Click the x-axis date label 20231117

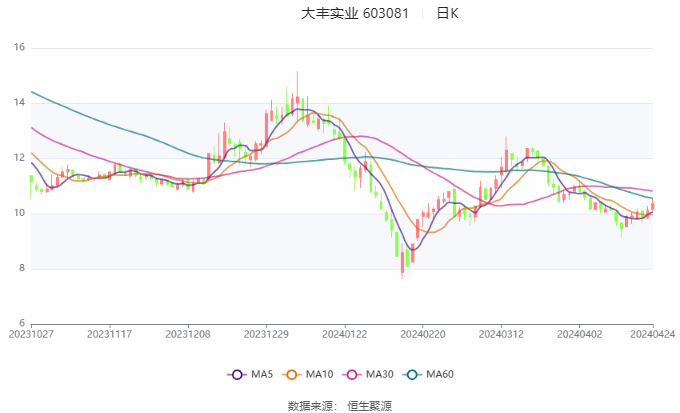point(109,334)
